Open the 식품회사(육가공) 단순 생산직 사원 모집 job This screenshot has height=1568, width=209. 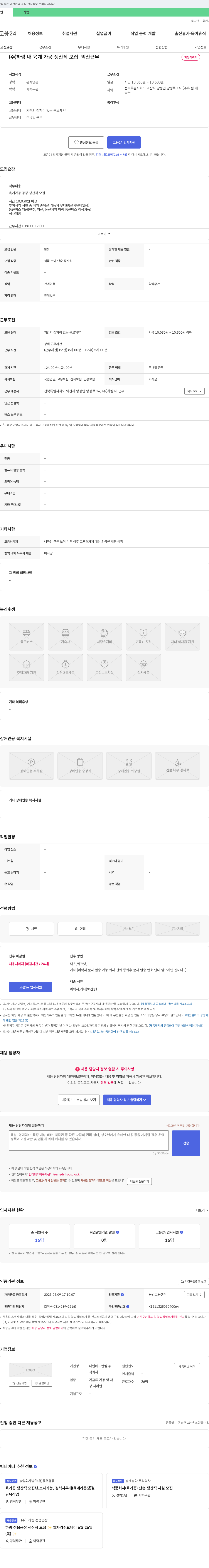point(142,1488)
